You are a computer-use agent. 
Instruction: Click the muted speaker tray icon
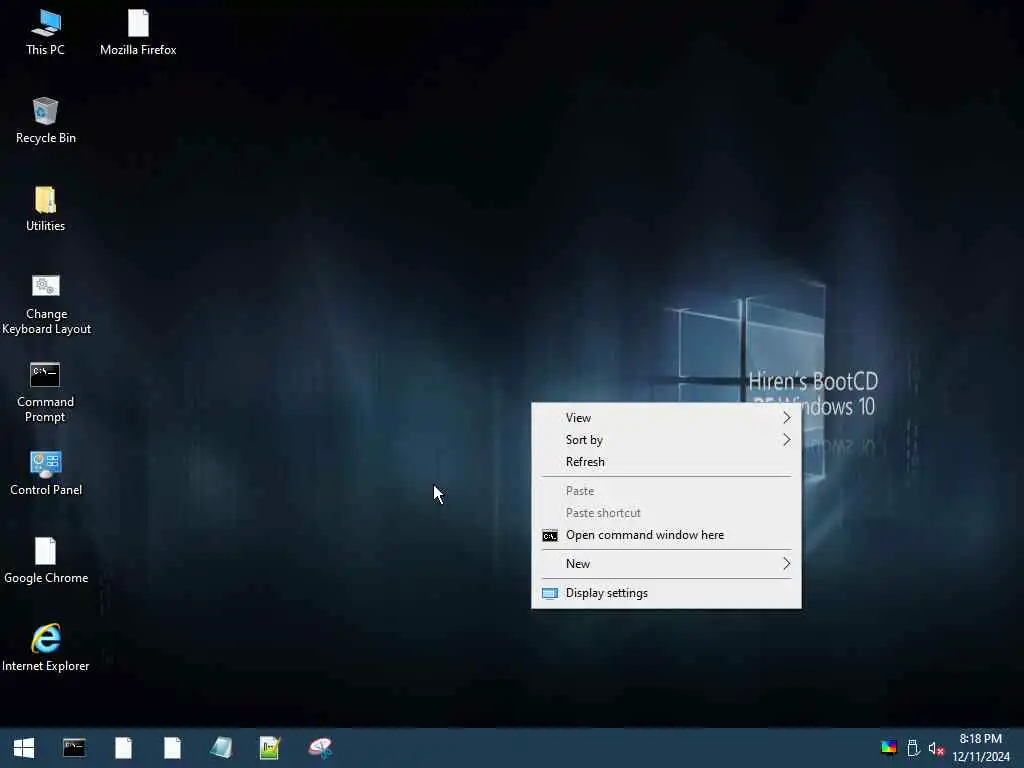click(936, 748)
